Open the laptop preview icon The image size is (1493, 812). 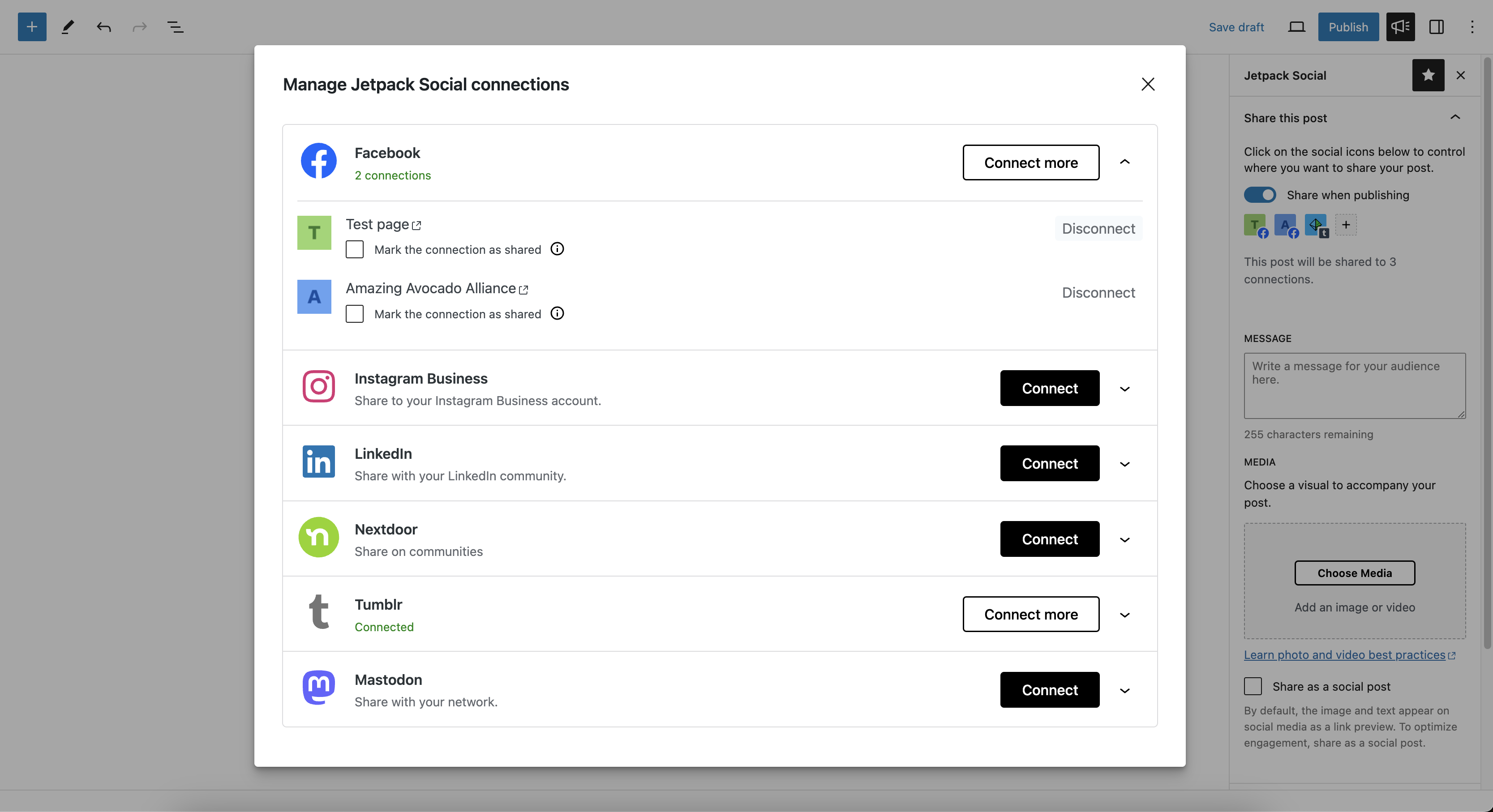pos(1296,27)
